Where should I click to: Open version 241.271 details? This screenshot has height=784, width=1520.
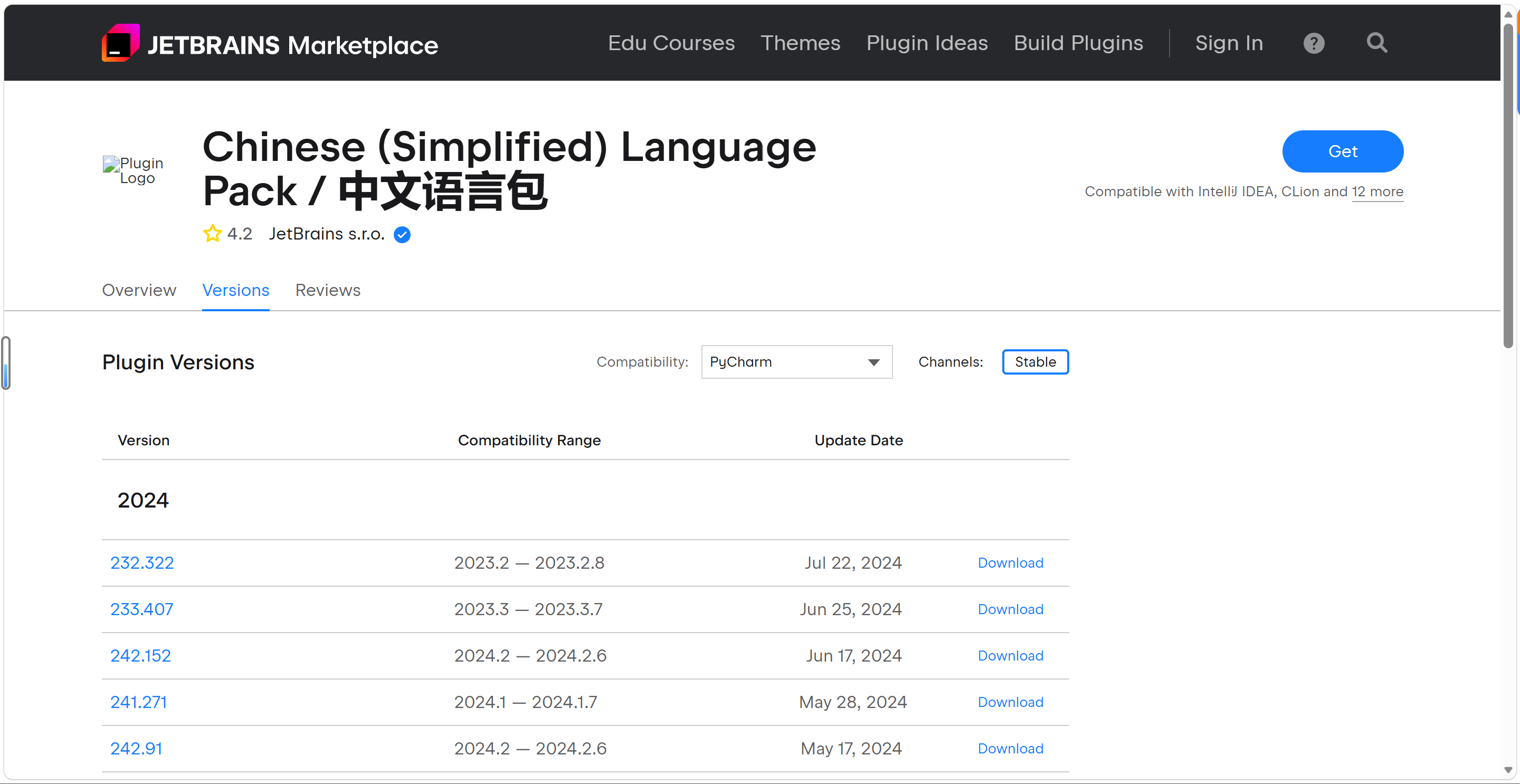coord(139,703)
